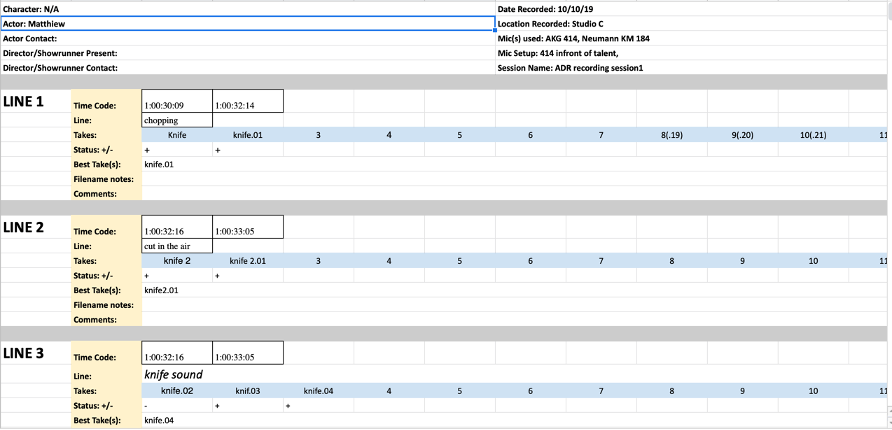This screenshot has height=430, width=892.
Task: Click the 'Mic(s) used: AKG 414' cell
Action: pos(693,39)
